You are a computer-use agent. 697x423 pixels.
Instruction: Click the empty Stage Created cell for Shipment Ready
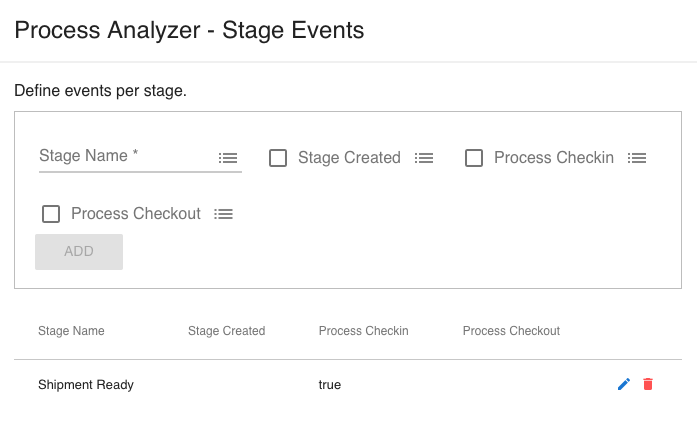pos(226,385)
